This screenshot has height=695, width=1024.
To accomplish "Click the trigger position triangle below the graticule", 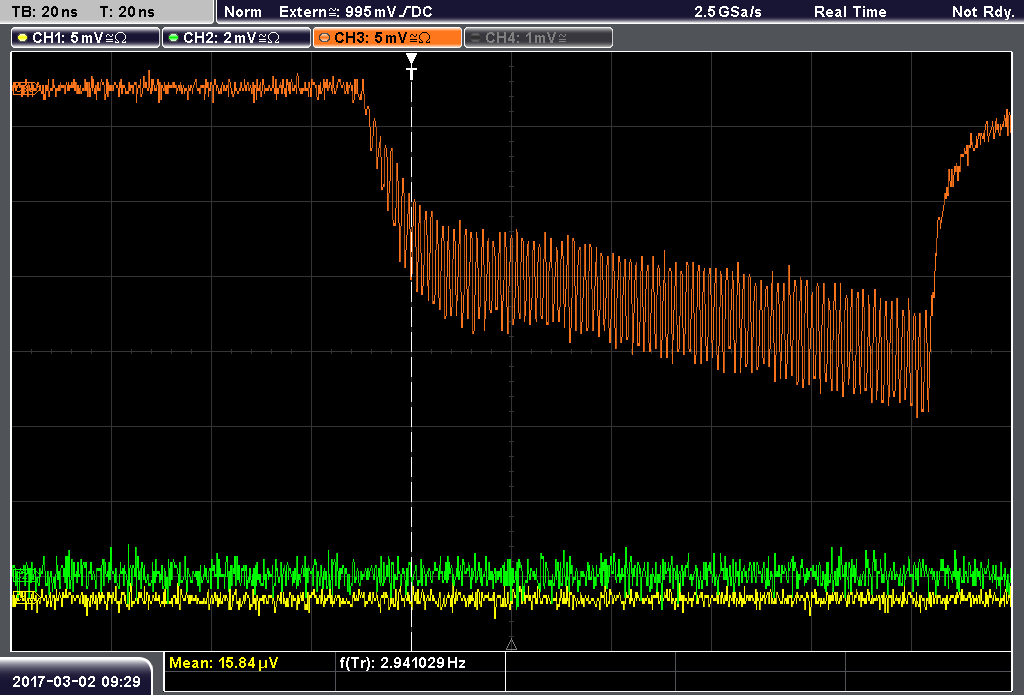I will (511, 645).
